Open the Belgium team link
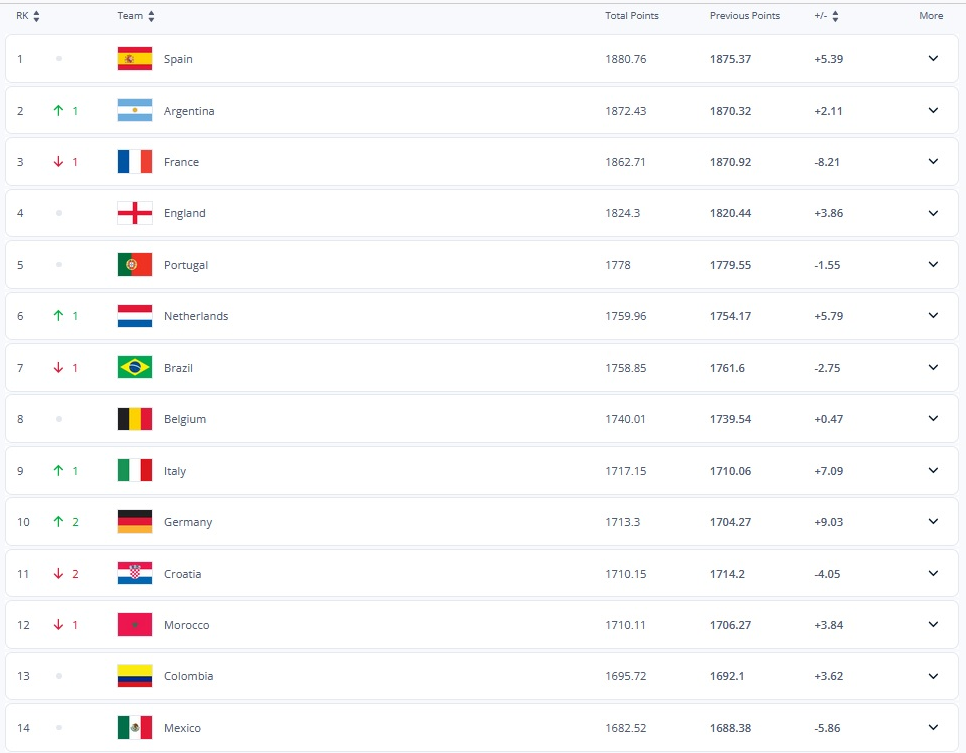The width and height of the screenshot is (966, 753). pos(185,419)
